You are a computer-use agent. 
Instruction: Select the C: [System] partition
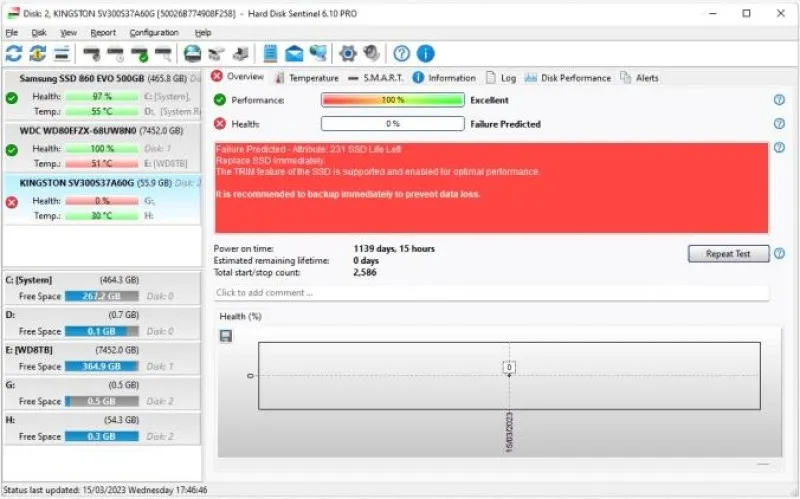click(x=100, y=280)
